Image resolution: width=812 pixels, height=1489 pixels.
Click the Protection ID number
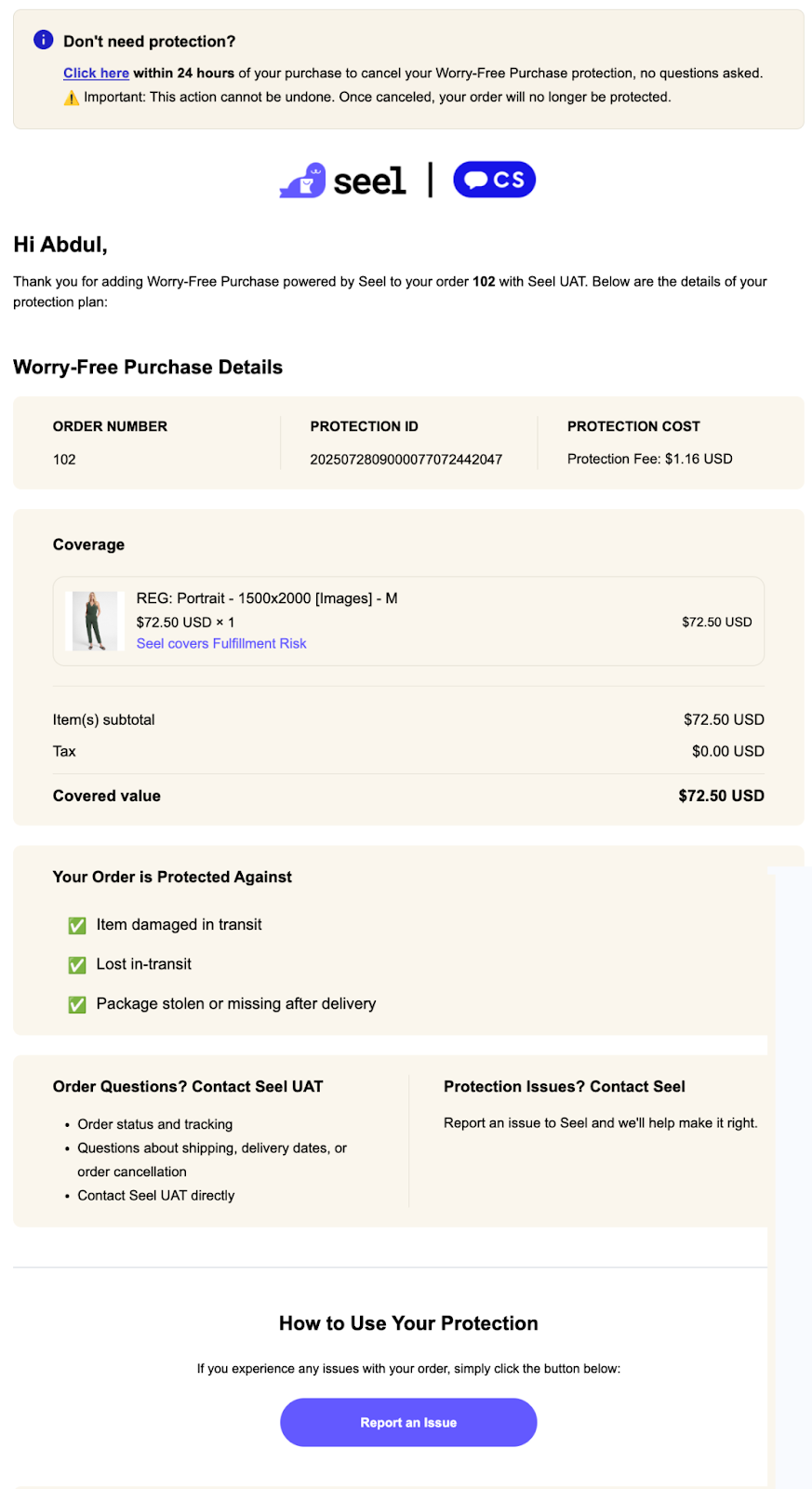point(406,460)
